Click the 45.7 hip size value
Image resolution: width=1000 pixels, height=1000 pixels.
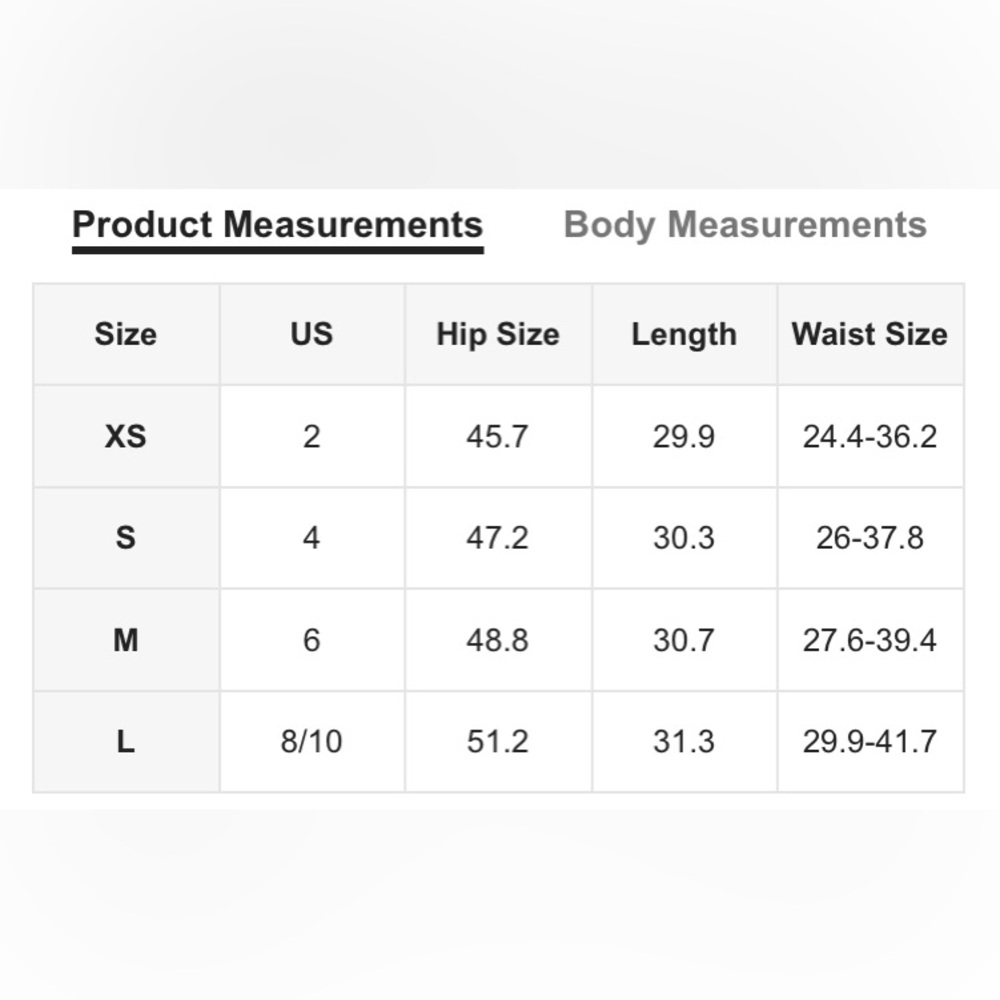pyautogui.click(x=498, y=436)
